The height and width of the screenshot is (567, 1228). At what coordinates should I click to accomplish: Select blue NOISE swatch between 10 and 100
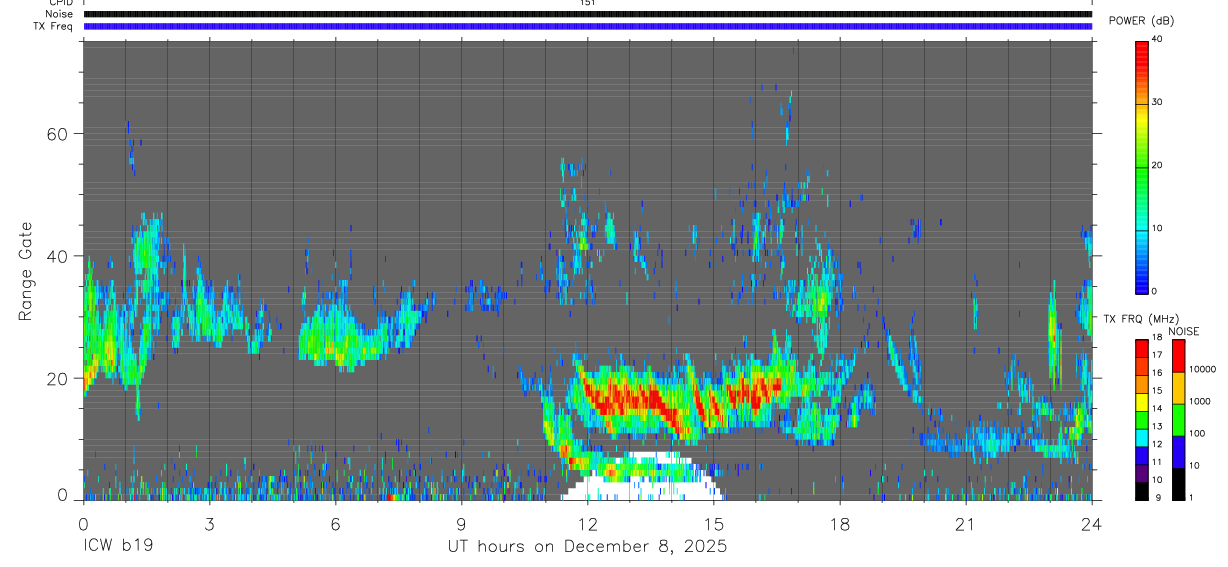(x=1178, y=451)
